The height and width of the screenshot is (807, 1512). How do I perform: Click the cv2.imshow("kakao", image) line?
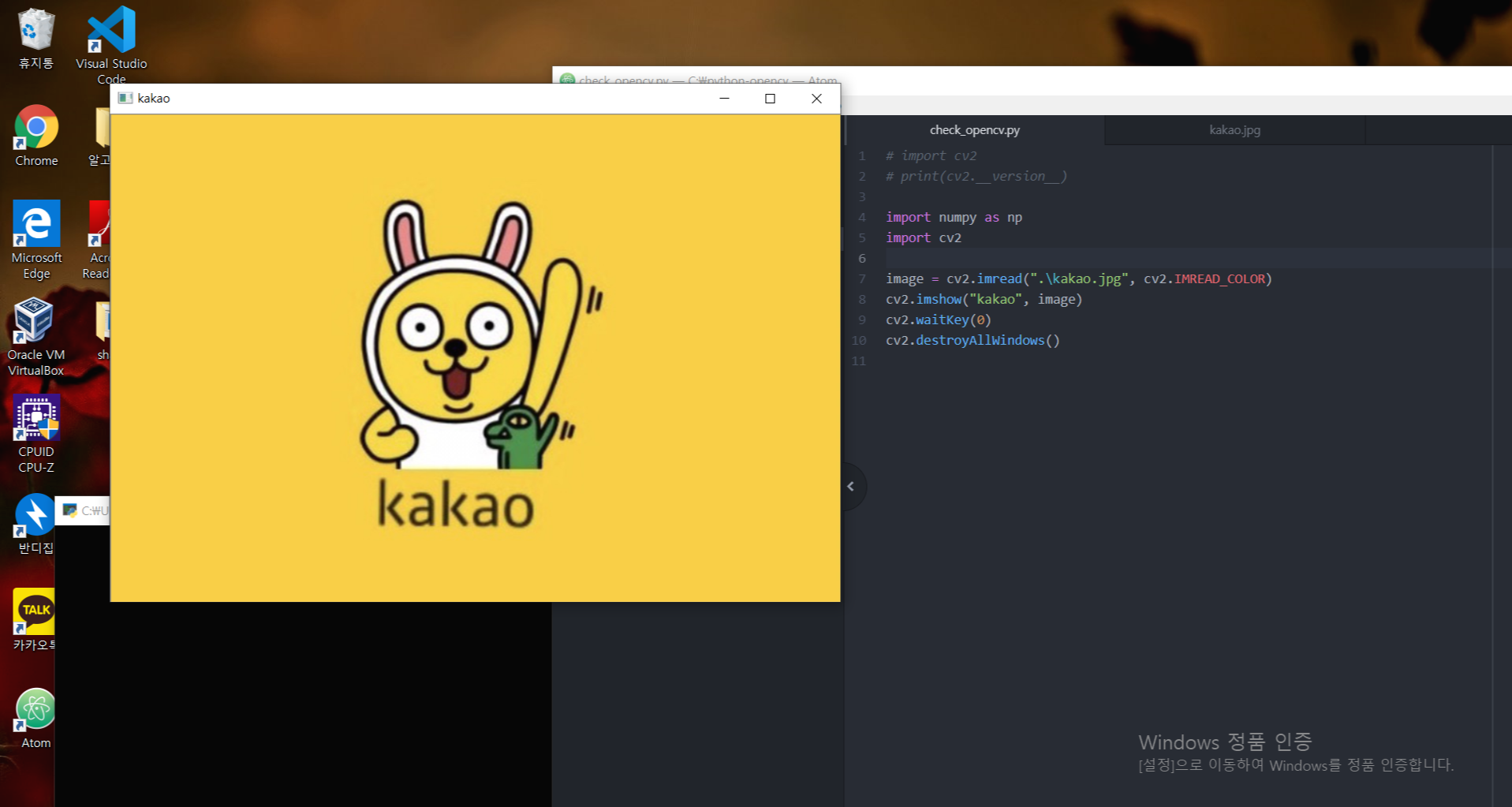click(x=984, y=299)
